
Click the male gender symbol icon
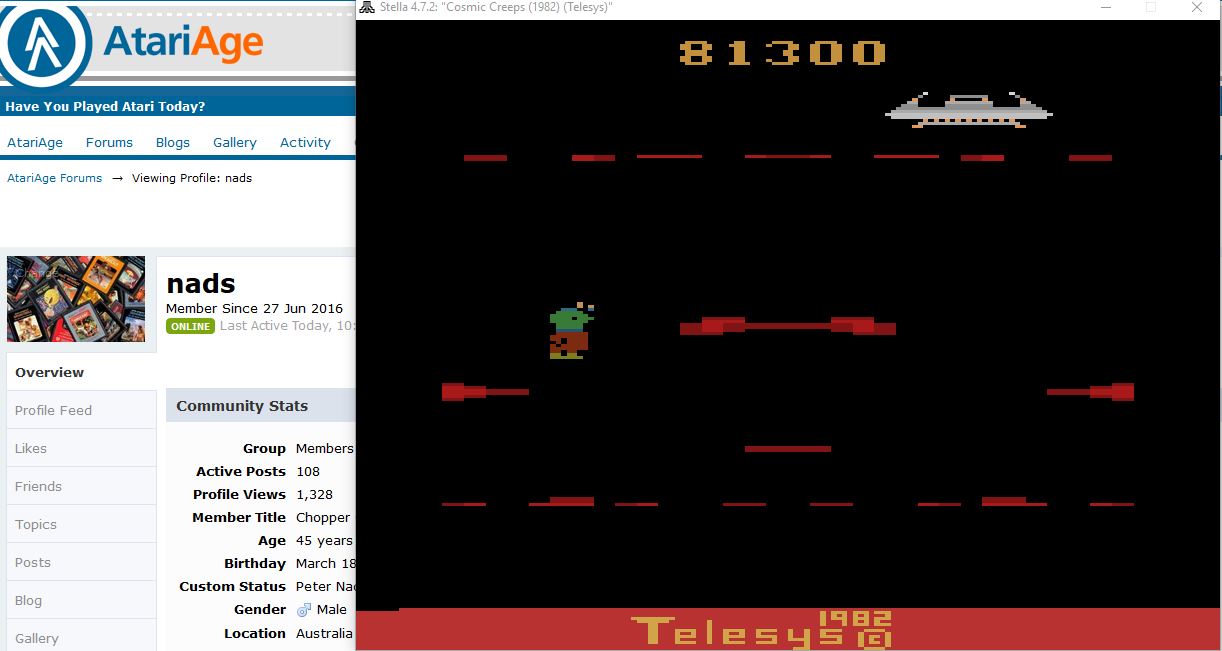pyautogui.click(x=304, y=609)
